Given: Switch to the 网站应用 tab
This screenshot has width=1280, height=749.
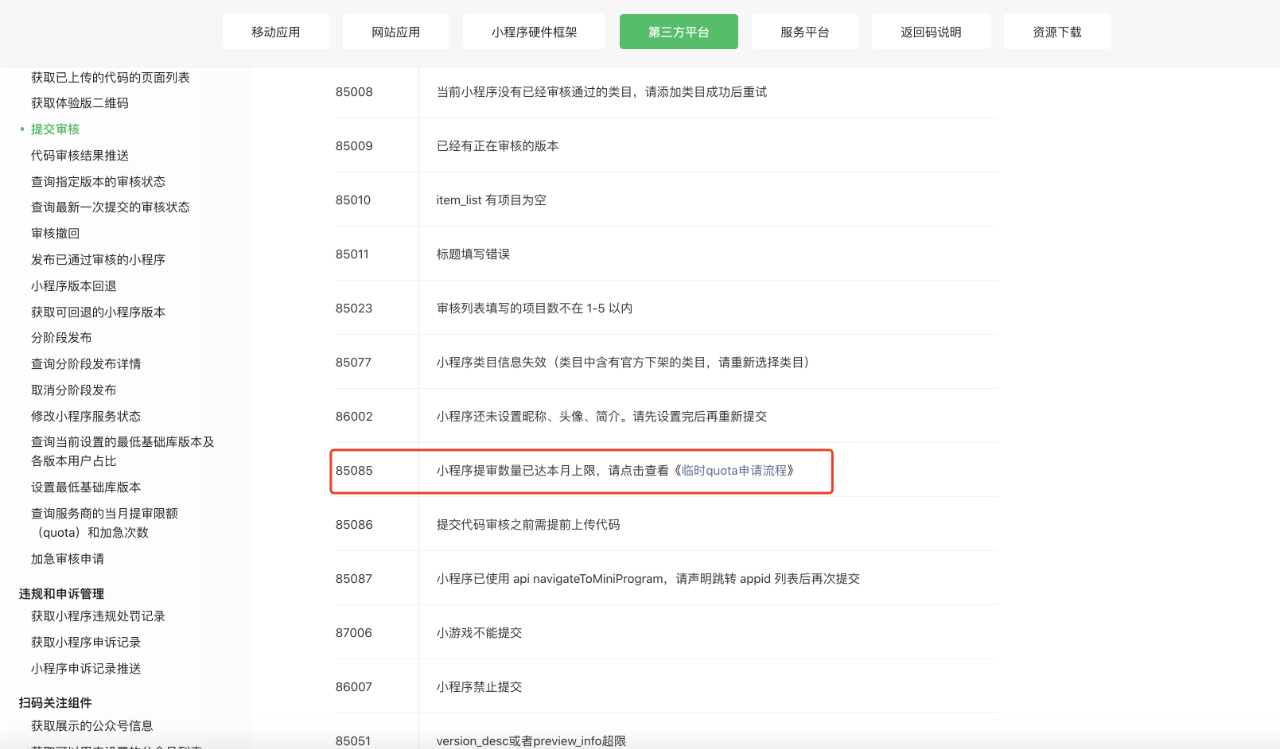Looking at the screenshot, I should coord(396,32).
